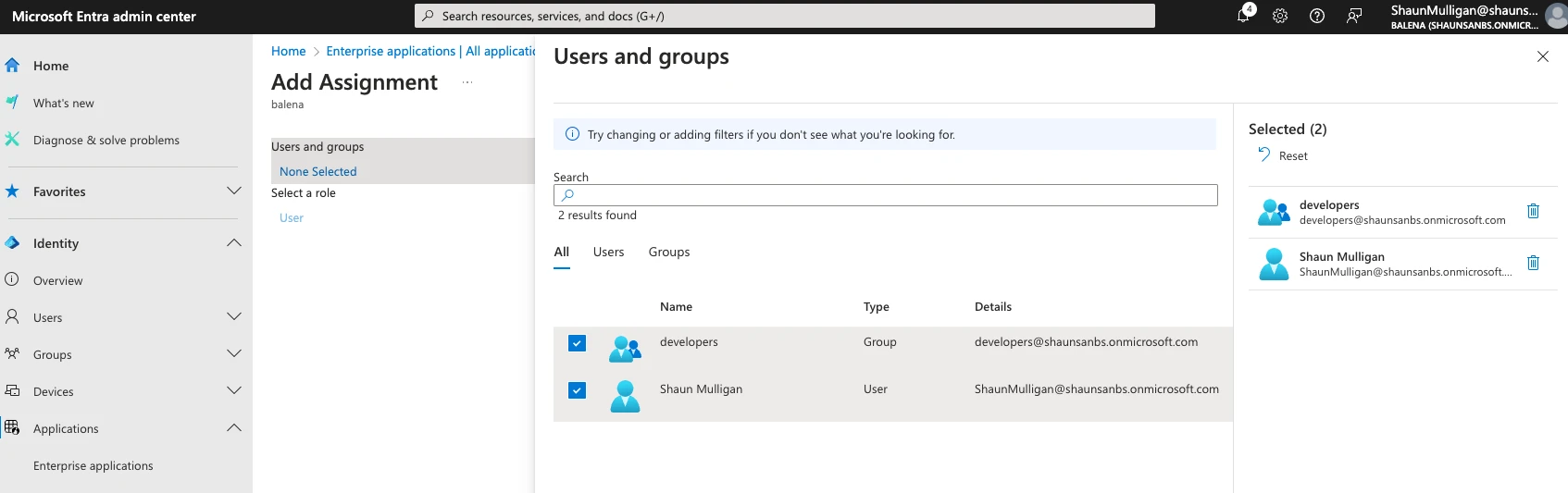The width and height of the screenshot is (1568, 493).
Task: Switch to the Groups filter tab
Action: (668, 252)
